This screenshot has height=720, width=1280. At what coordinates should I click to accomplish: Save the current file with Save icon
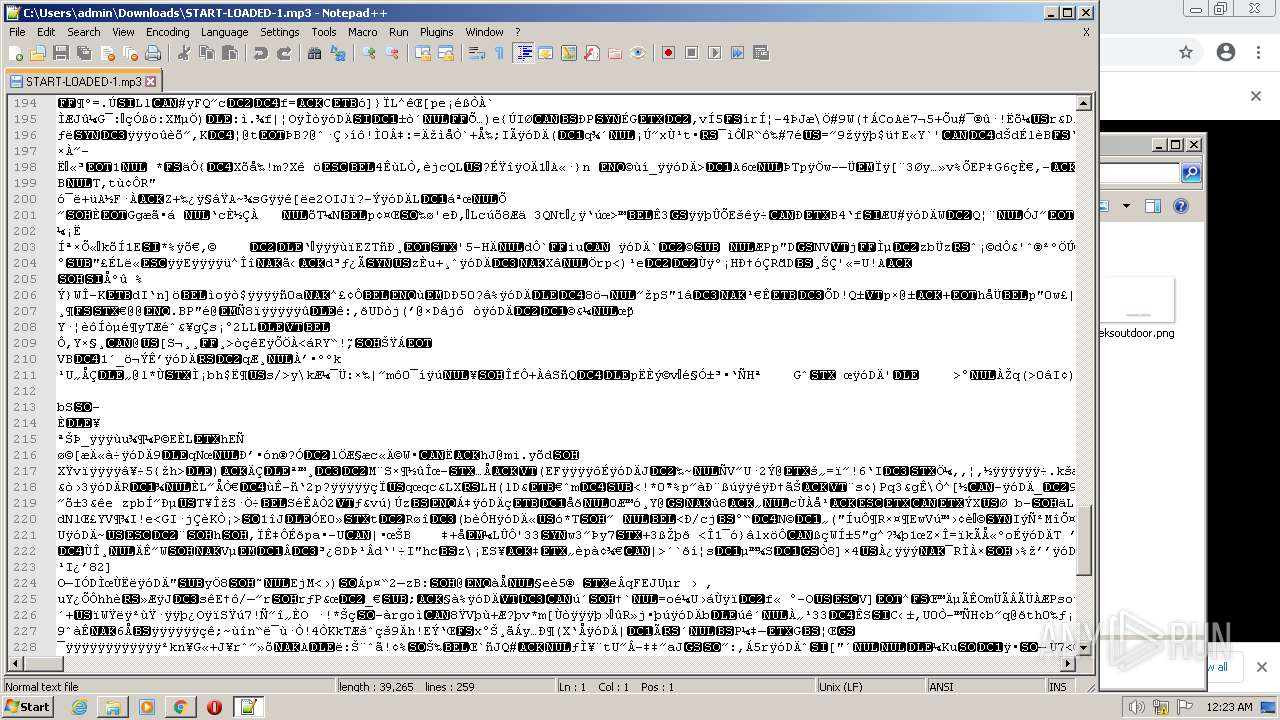tap(60, 53)
